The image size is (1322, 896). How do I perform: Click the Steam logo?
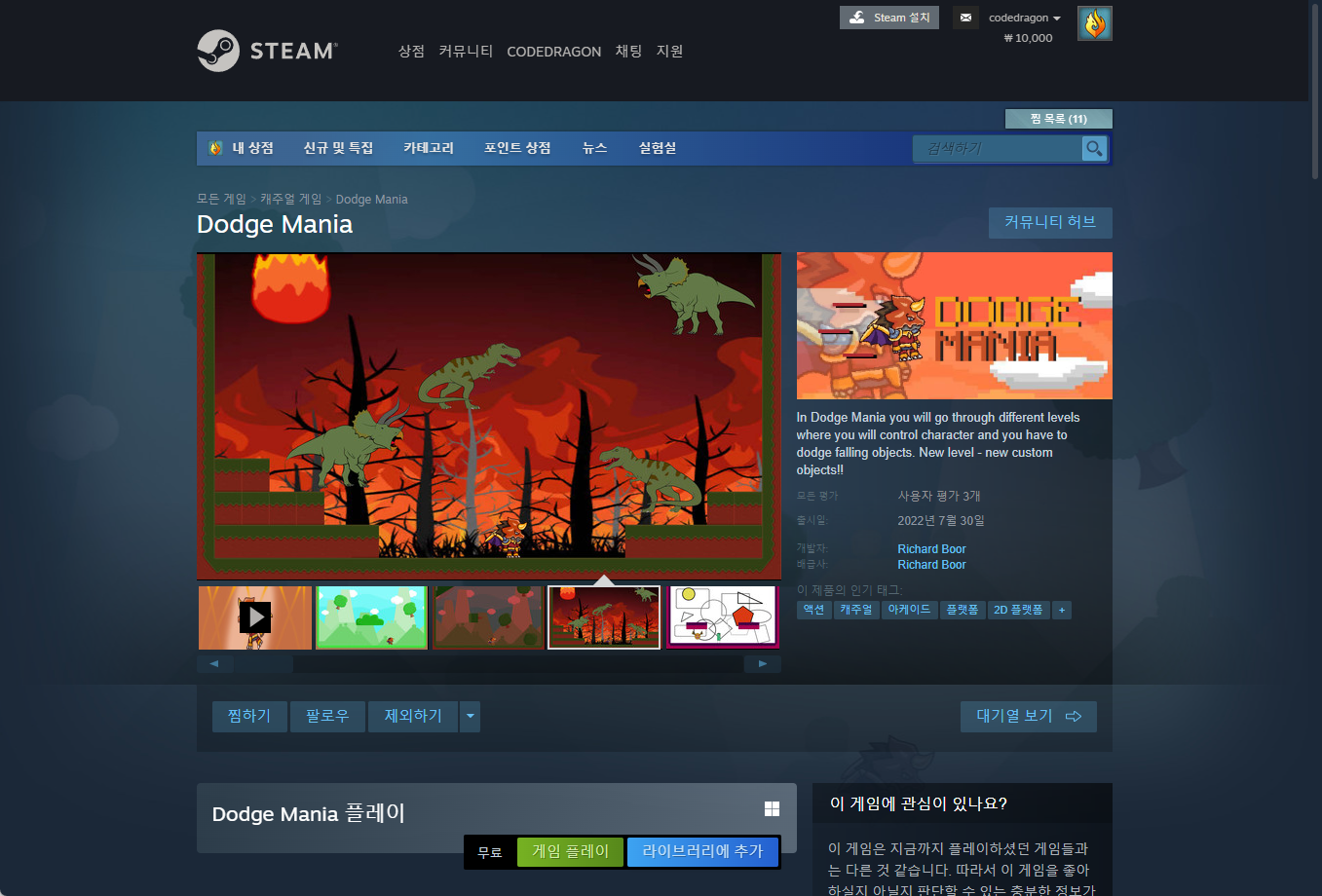point(267,51)
